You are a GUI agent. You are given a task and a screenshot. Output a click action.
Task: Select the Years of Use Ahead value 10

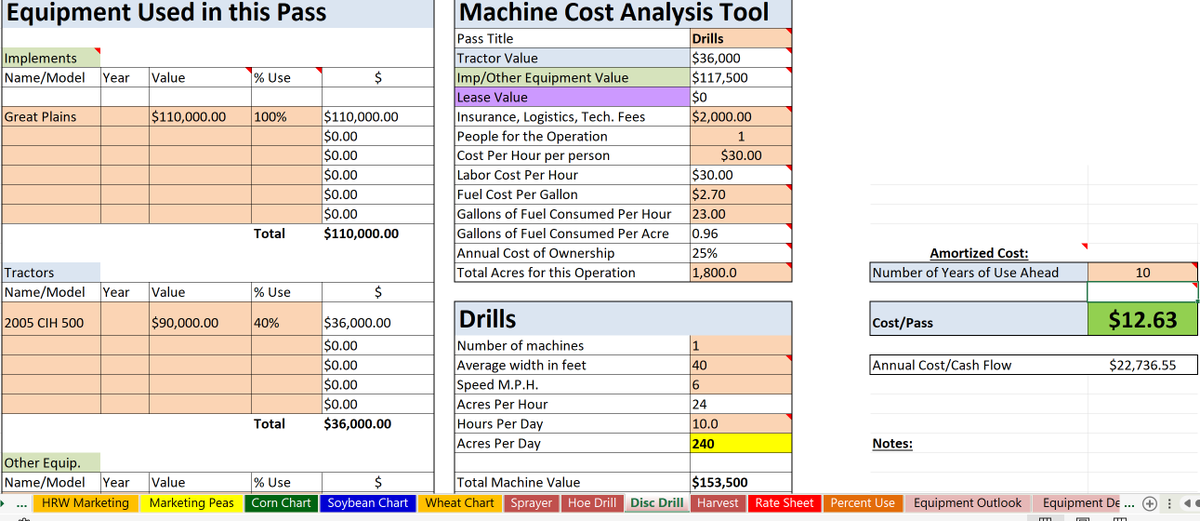point(1142,273)
